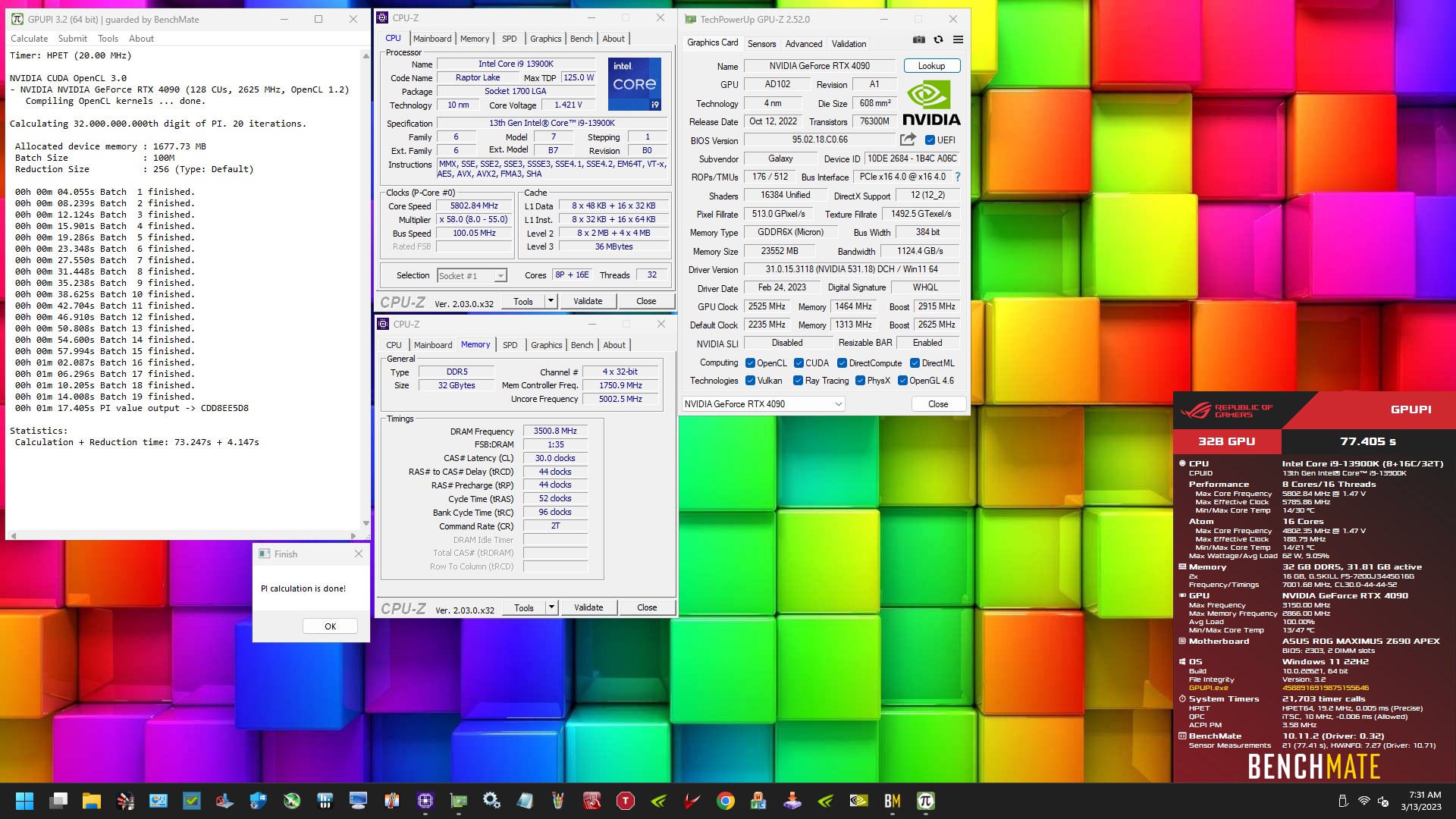Click Validate in the bottom CPU-Z window
This screenshot has height=819, width=1456.
click(588, 607)
